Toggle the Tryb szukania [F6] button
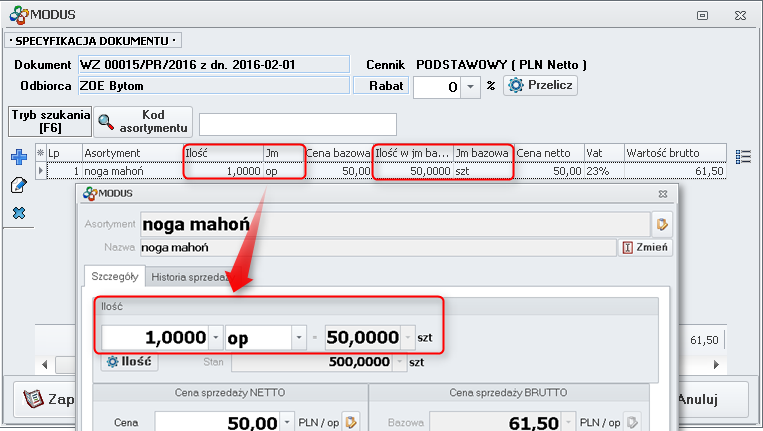This screenshot has height=431, width=763. (x=50, y=122)
